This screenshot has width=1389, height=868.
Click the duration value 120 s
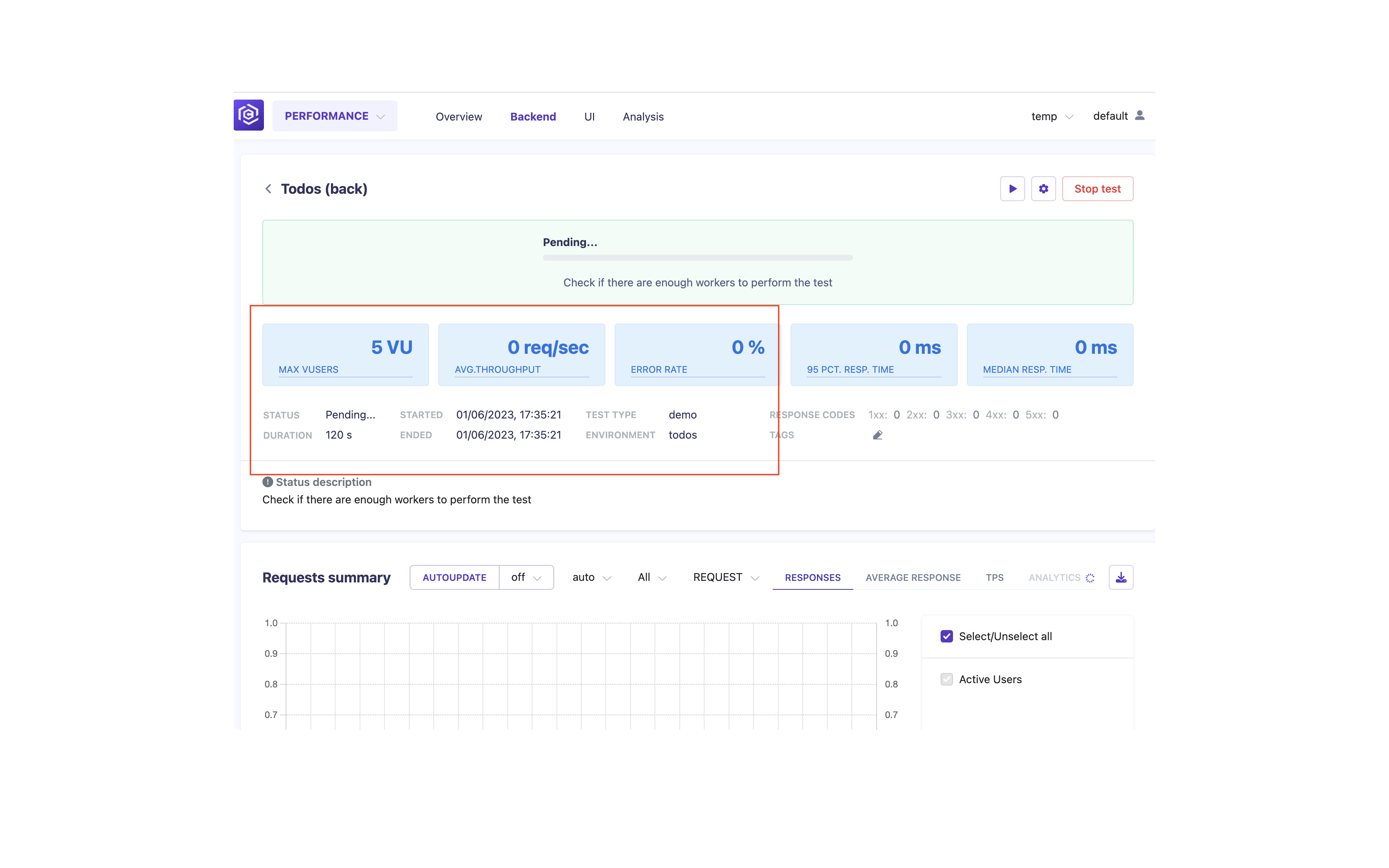(339, 434)
